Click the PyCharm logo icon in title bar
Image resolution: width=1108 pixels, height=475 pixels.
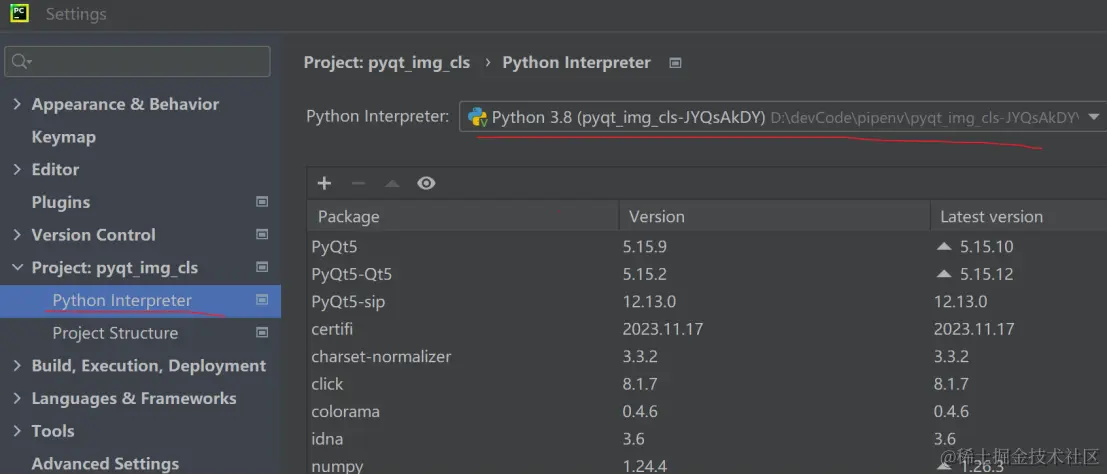[x=18, y=14]
